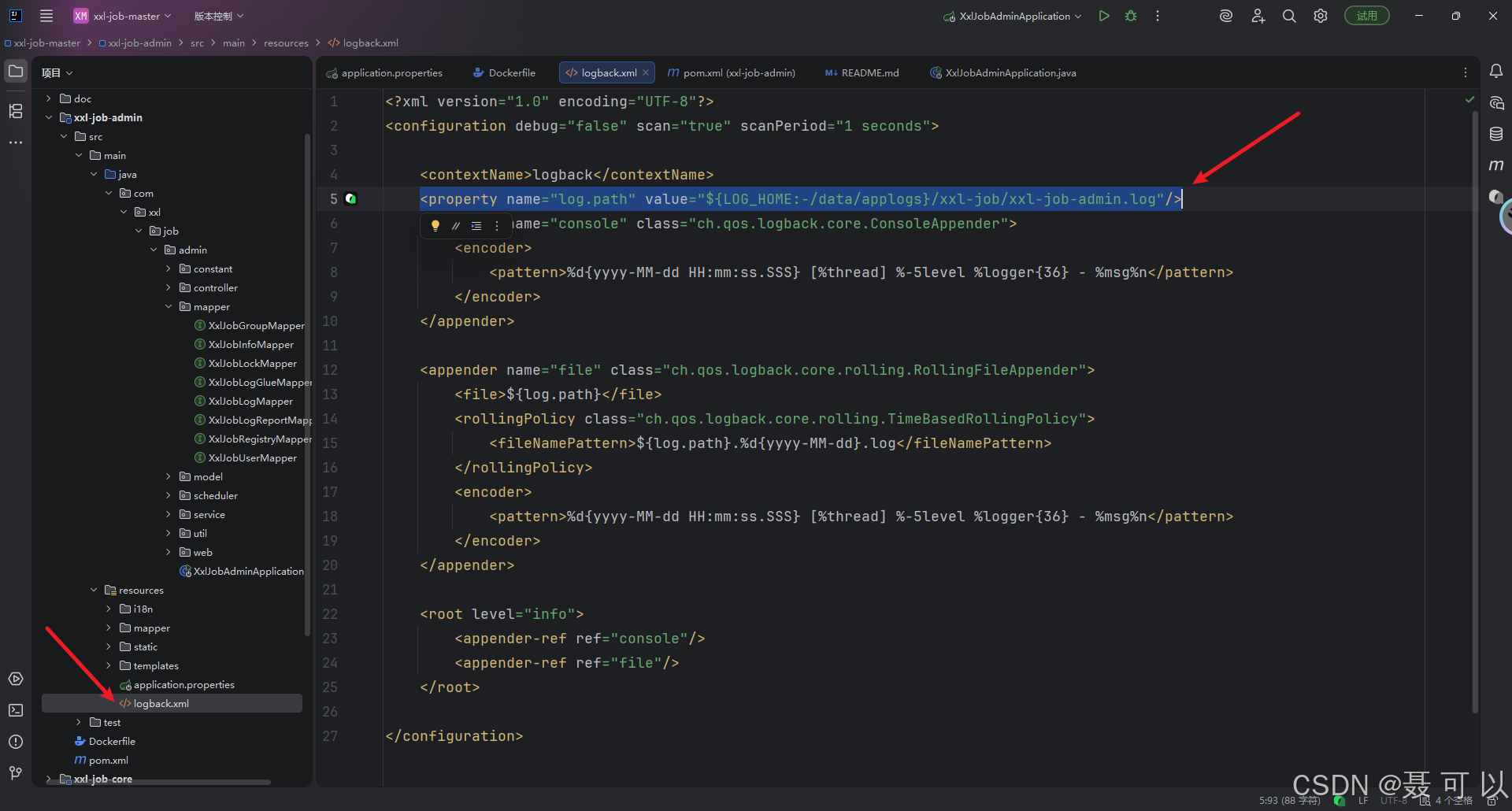This screenshot has height=811, width=1512.
Task: Select Dockerfile in project tree
Action: 105,741
